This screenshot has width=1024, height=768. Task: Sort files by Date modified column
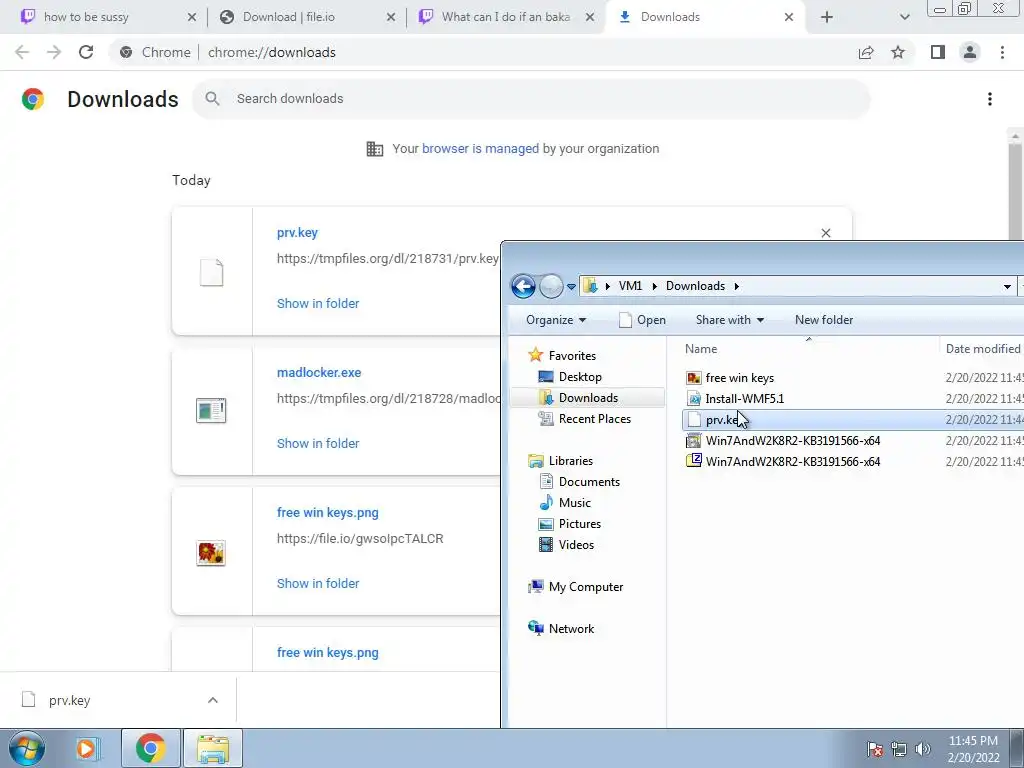click(x=982, y=349)
